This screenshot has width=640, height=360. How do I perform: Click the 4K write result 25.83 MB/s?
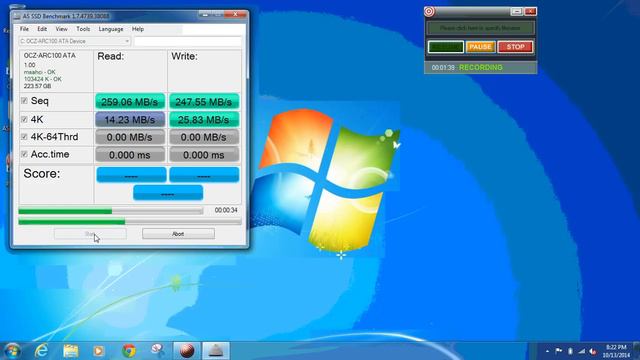coord(204,120)
